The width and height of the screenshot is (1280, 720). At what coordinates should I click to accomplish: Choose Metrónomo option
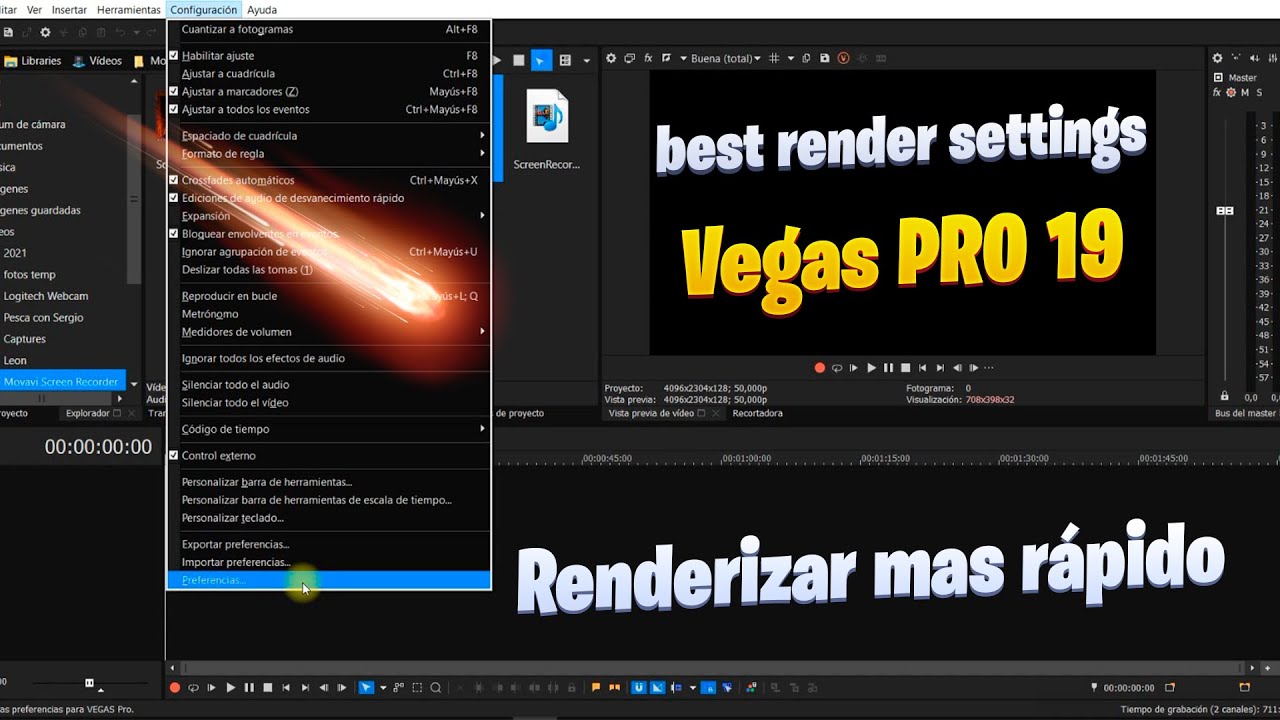coord(329,314)
